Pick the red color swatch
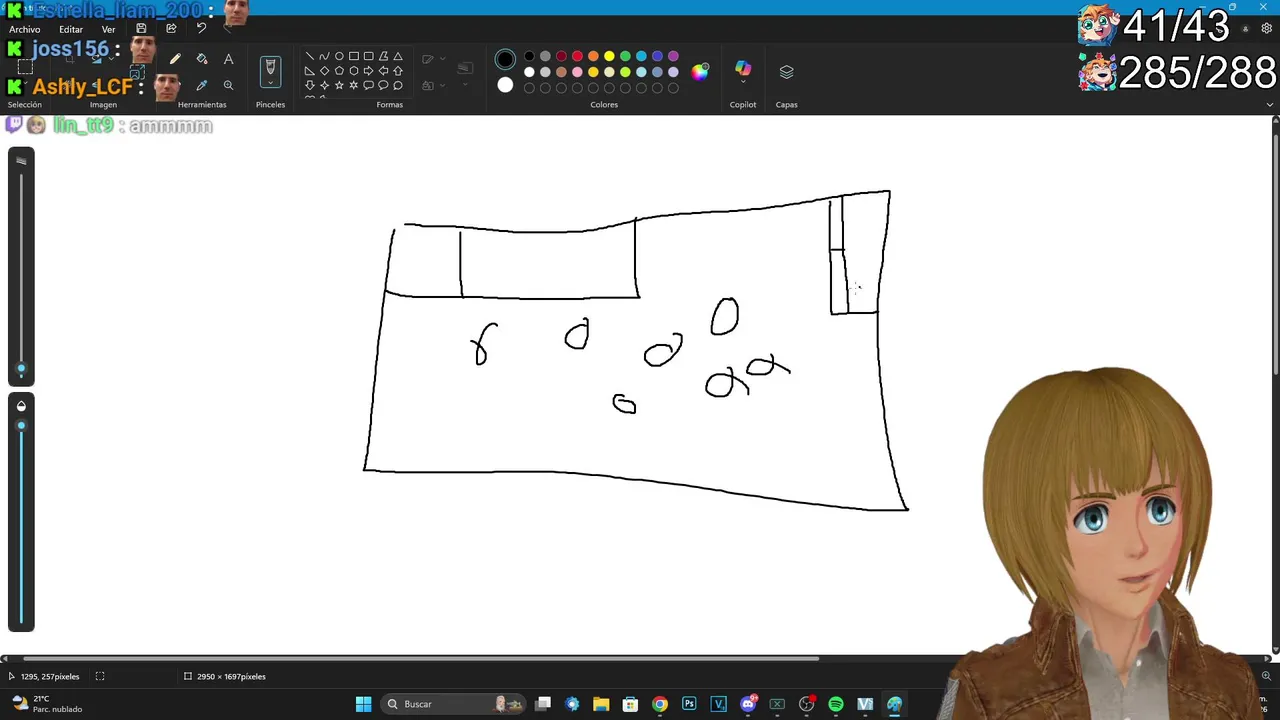 [x=577, y=56]
